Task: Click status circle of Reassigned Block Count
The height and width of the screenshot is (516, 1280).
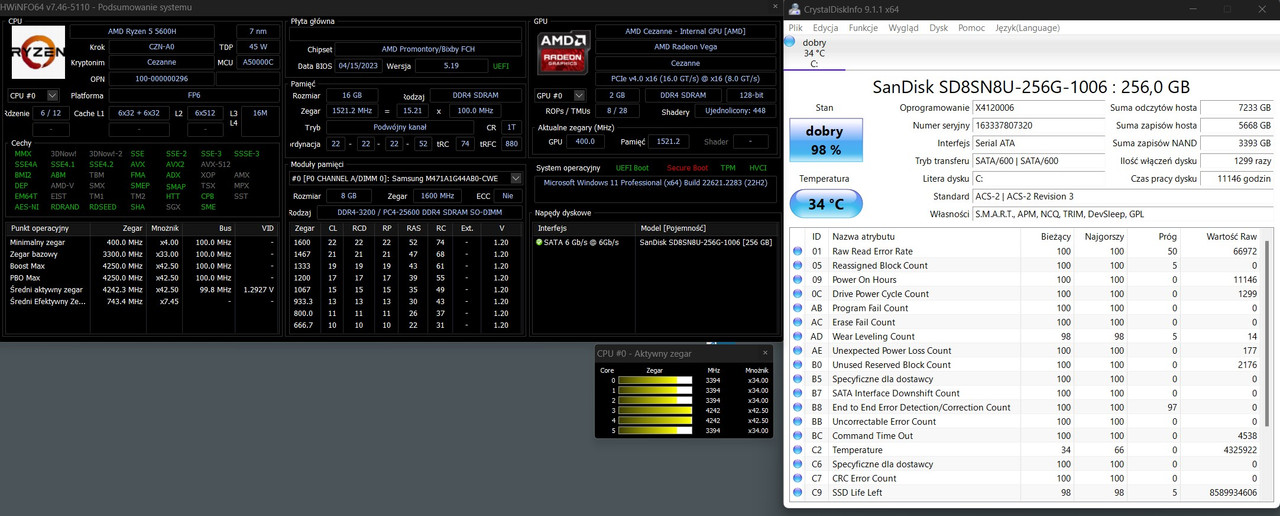Action: (x=798, y=266)
